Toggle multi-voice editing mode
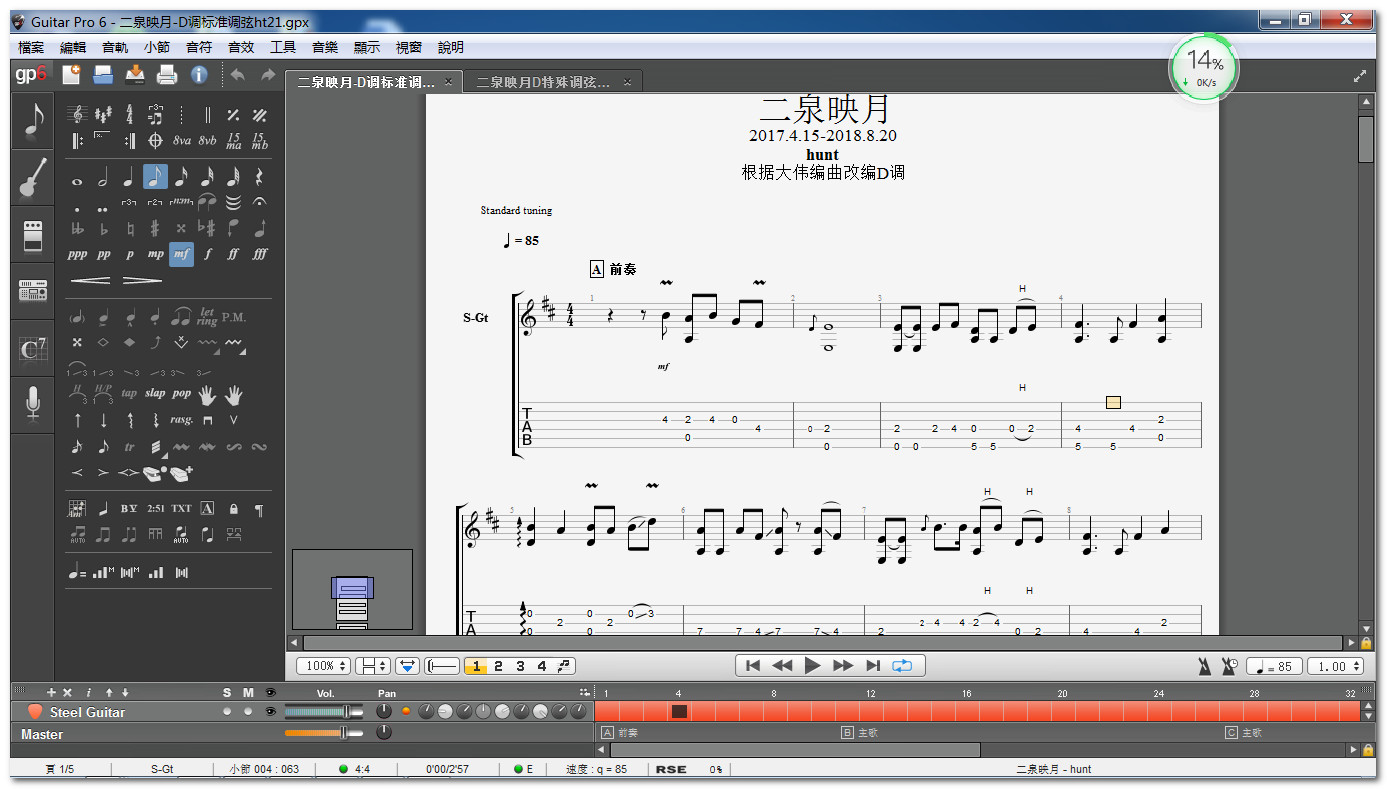 [565, 666]
